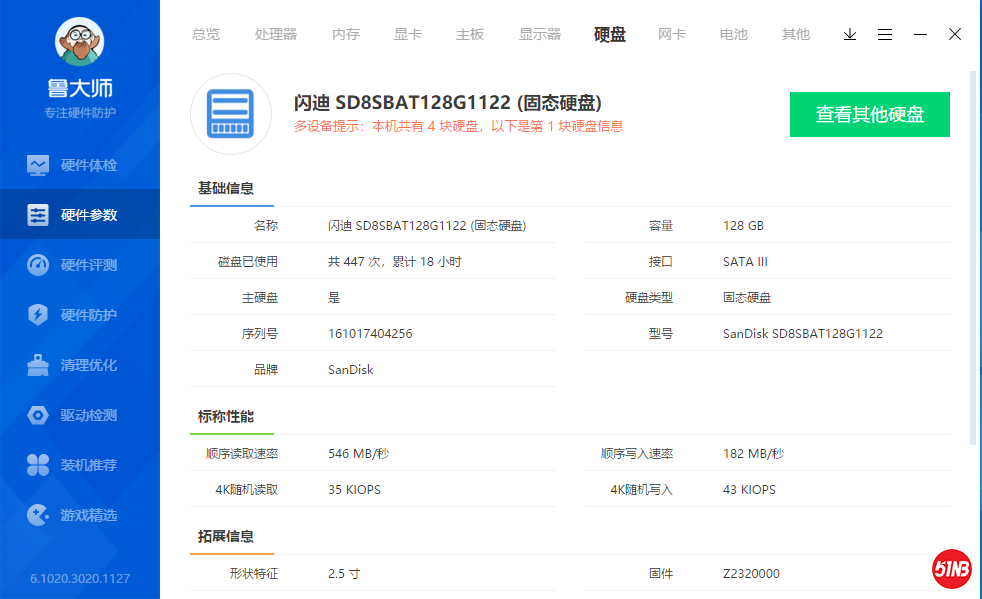
Task: Select the 主板 motherboard tab
Action: pyautogui.click(x=470, y=34)
